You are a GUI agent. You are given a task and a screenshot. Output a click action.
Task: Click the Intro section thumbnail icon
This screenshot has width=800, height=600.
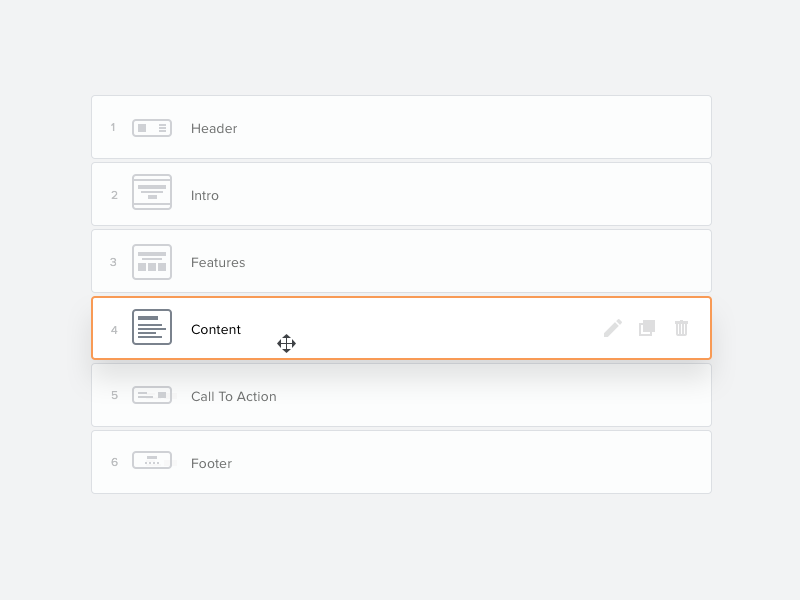click(x=152, y=194)
